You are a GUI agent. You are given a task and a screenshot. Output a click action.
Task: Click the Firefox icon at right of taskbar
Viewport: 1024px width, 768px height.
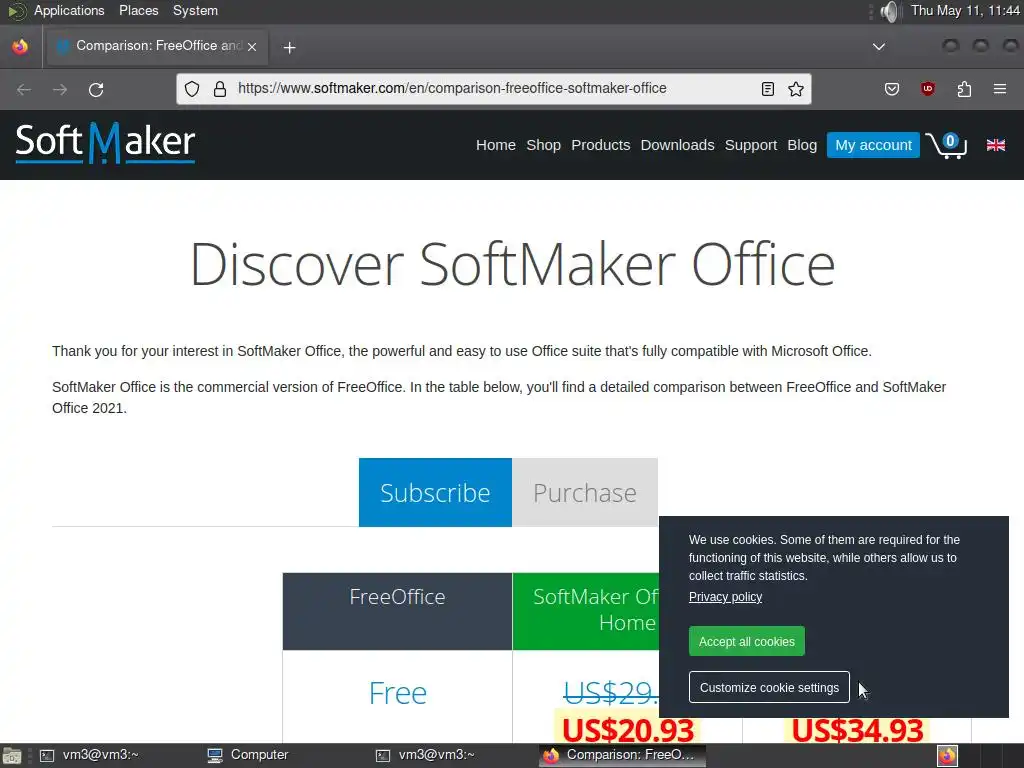[x=947, y=756]
